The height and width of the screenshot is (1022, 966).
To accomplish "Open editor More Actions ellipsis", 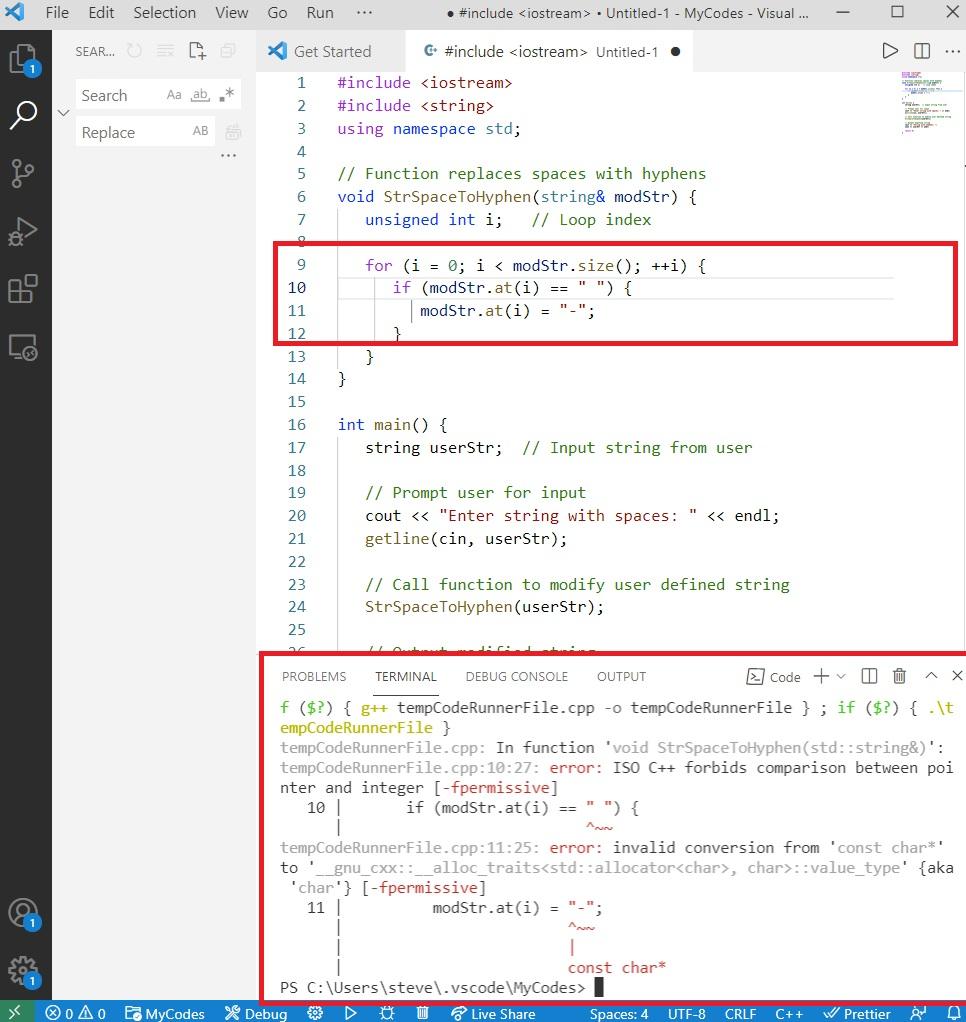I will pos(952,51).
